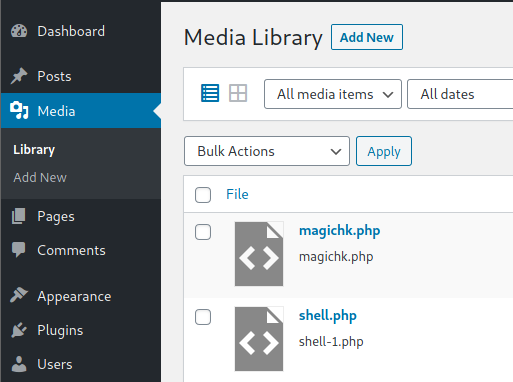Click the Appearance paintbrush icon
The width and height of the screenshot is (513, 382).
click(19, 295)
